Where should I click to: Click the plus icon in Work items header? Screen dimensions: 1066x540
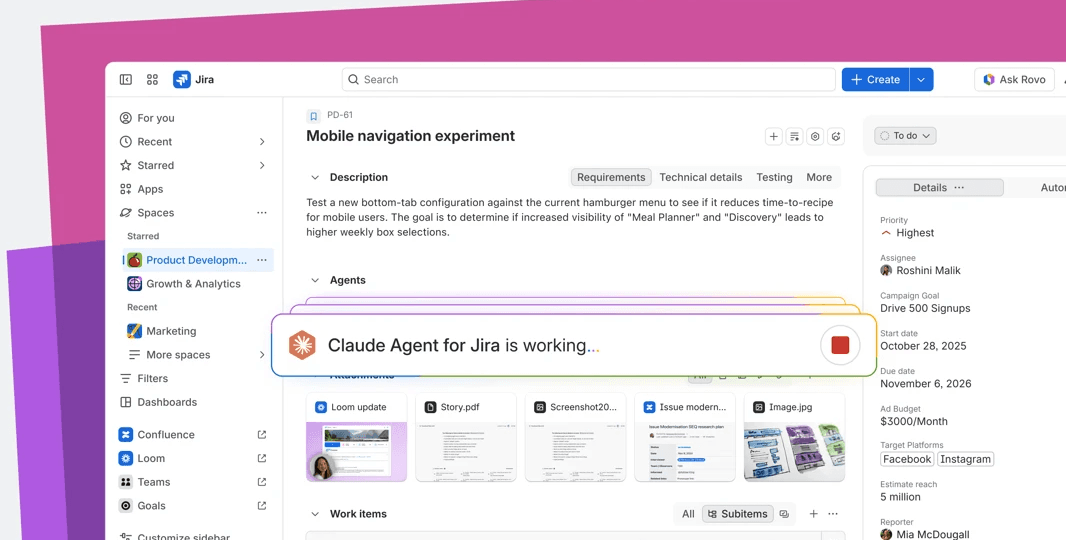point(813,513)
